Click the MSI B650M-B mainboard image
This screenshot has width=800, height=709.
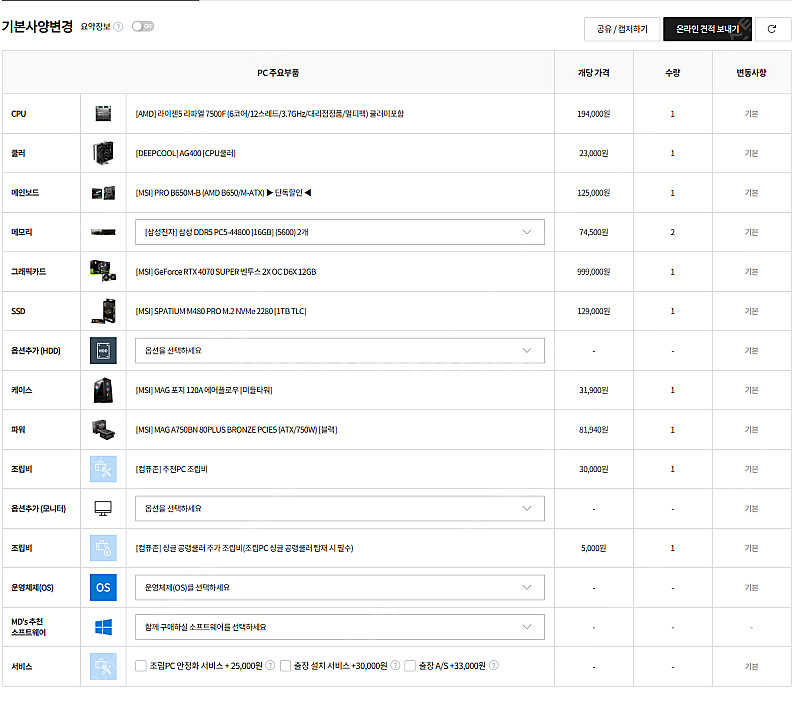(103, 193)
